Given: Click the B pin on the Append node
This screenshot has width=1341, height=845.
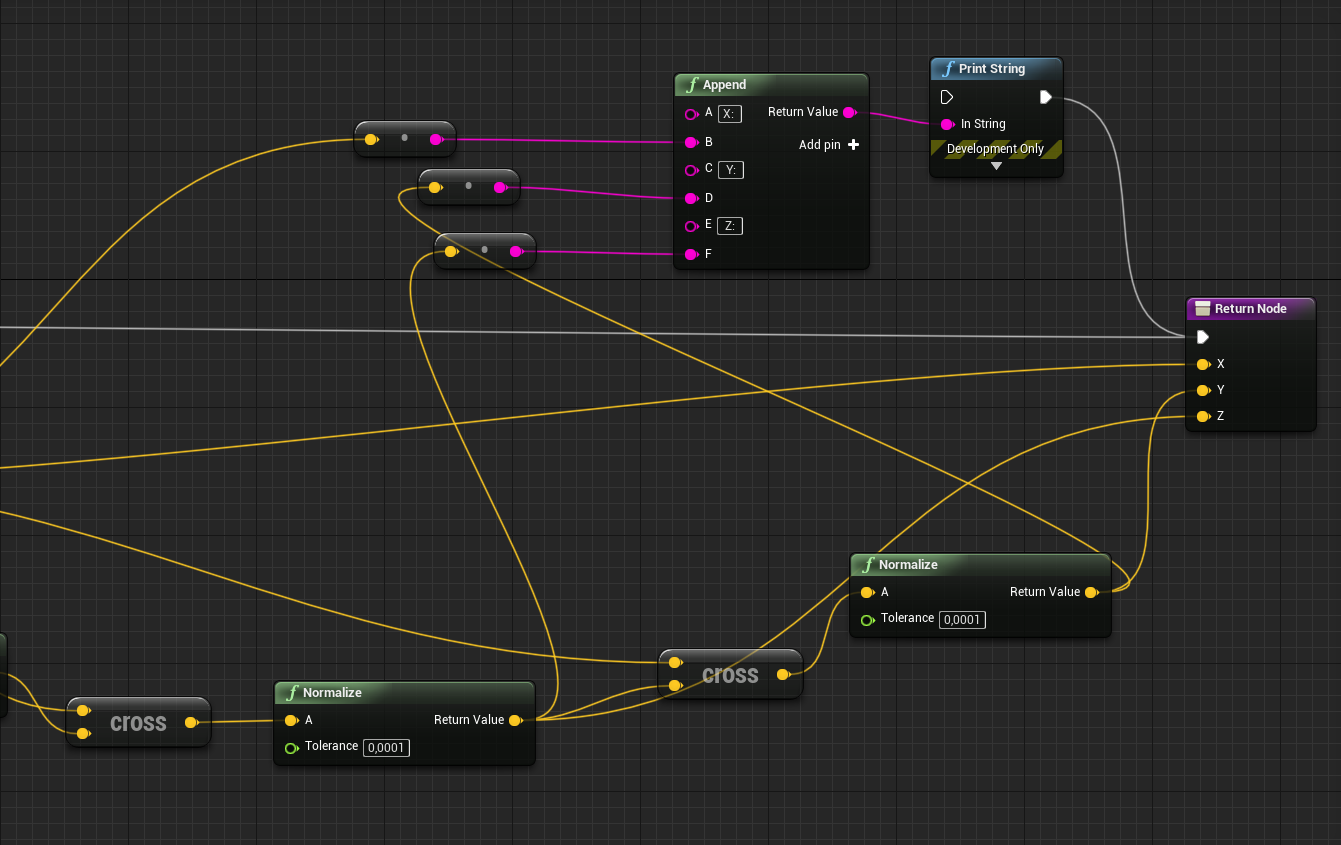Looking at the screenshot, I should pyautogui.click(x=691, y=142).
